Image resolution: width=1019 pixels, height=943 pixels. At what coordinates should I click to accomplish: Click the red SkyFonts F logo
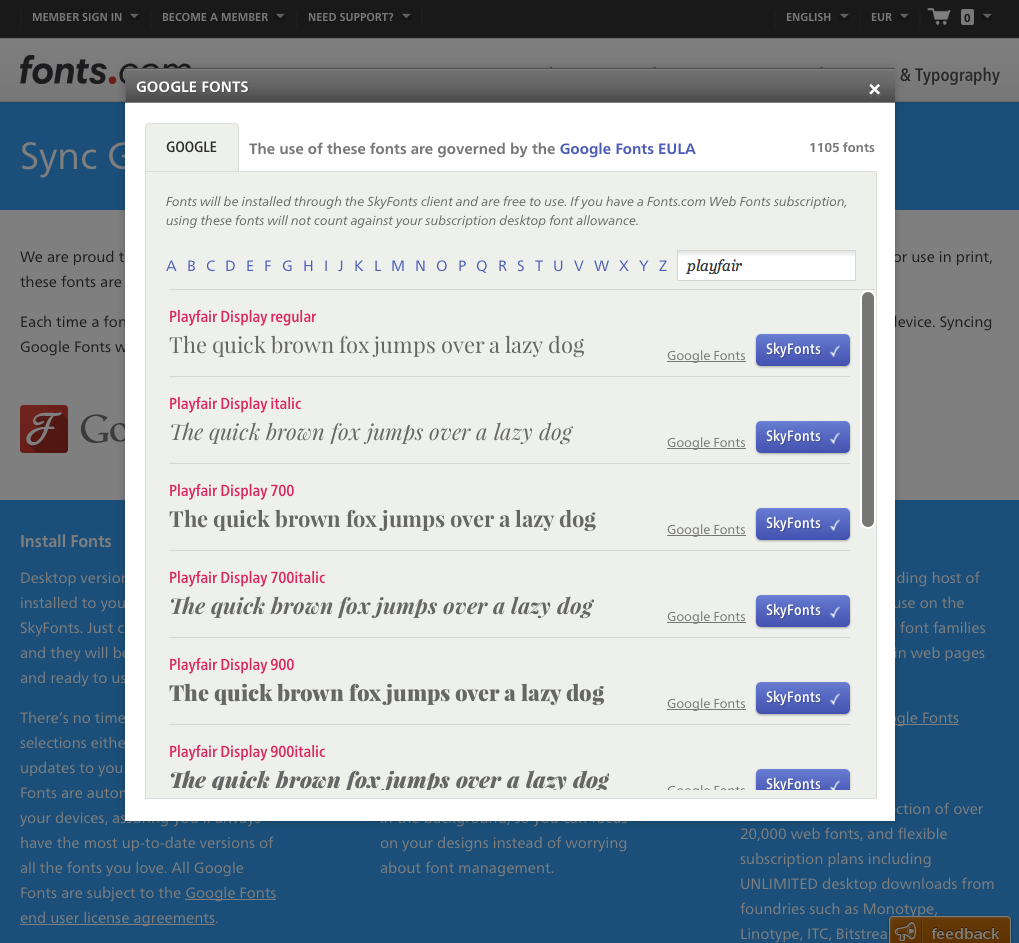click(44, 429)
